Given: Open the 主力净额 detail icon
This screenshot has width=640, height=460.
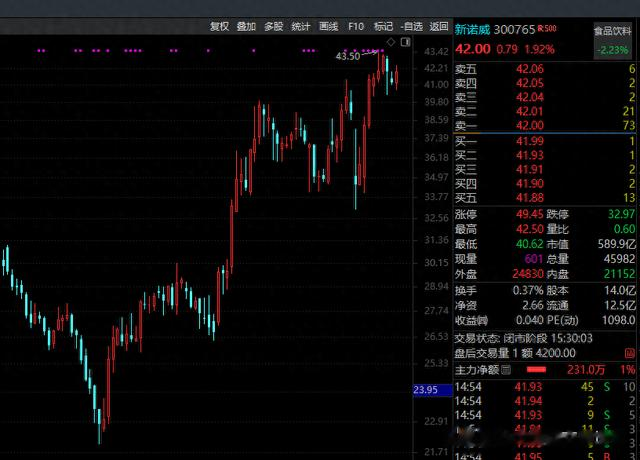Looking at the screenshot, I should click(x=505, y=370).
